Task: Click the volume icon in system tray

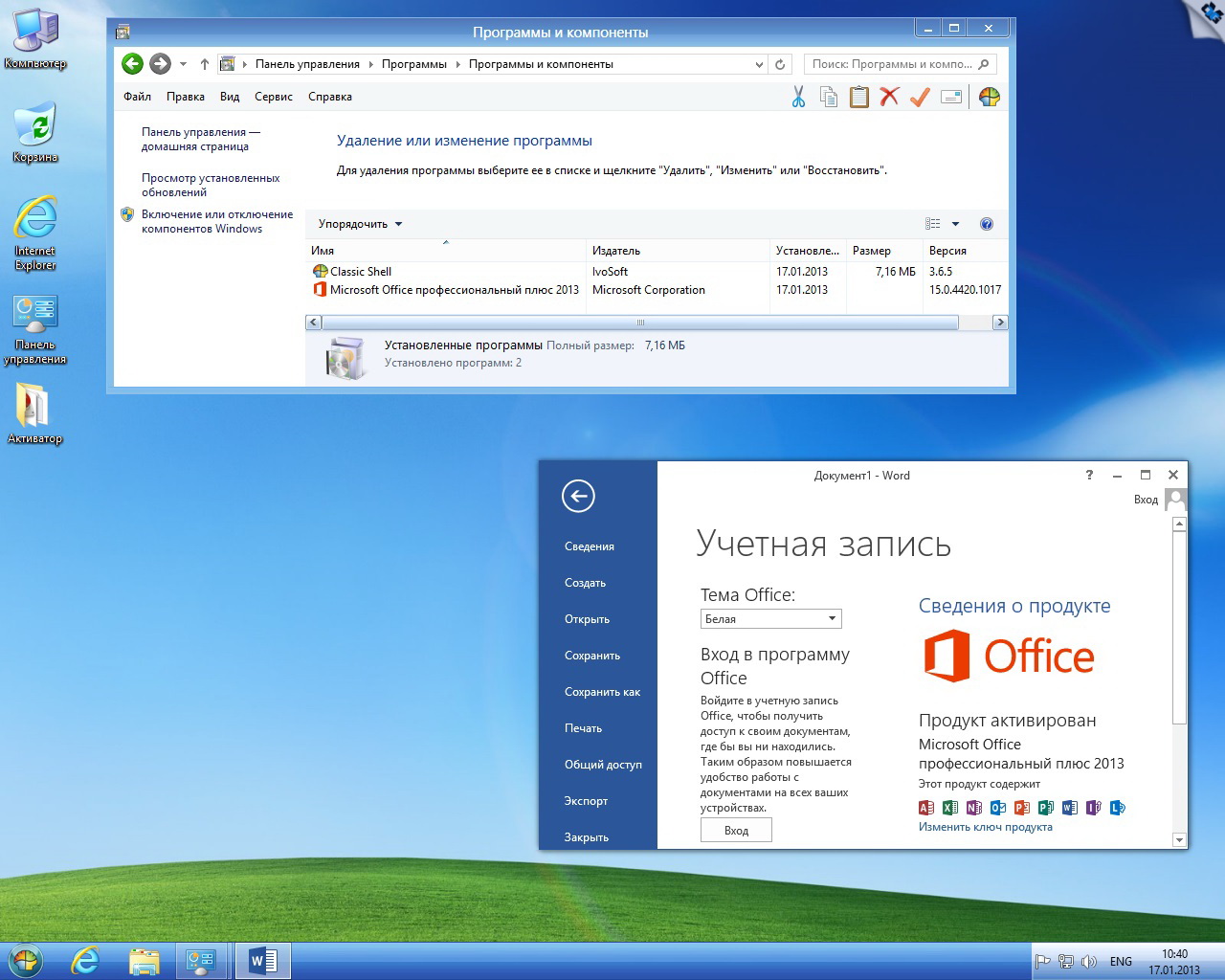Action: pyautogui.click(x=1087, y=961)
